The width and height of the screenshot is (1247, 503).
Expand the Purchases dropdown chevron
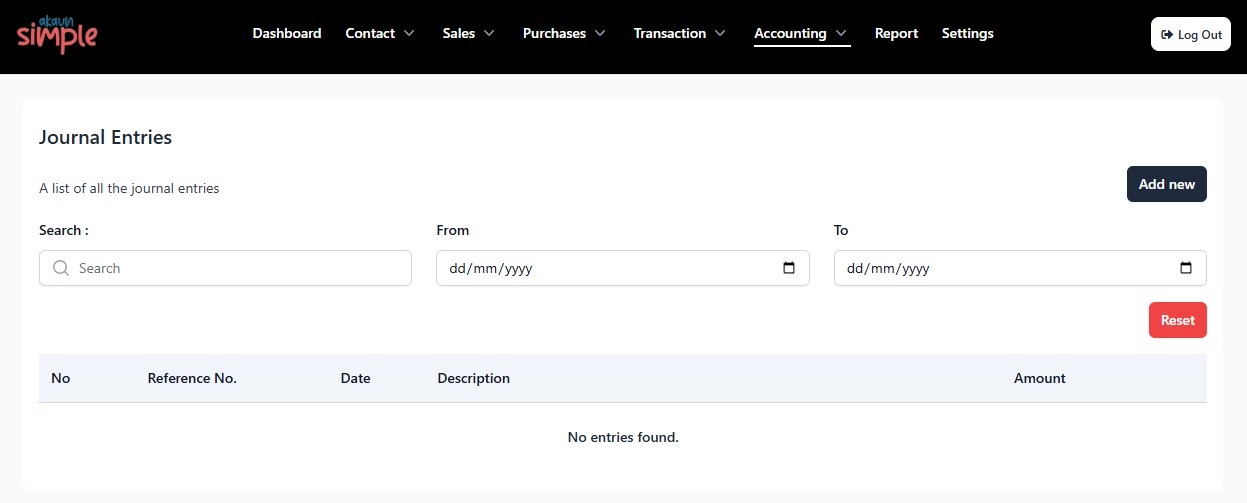click(600, 33)
